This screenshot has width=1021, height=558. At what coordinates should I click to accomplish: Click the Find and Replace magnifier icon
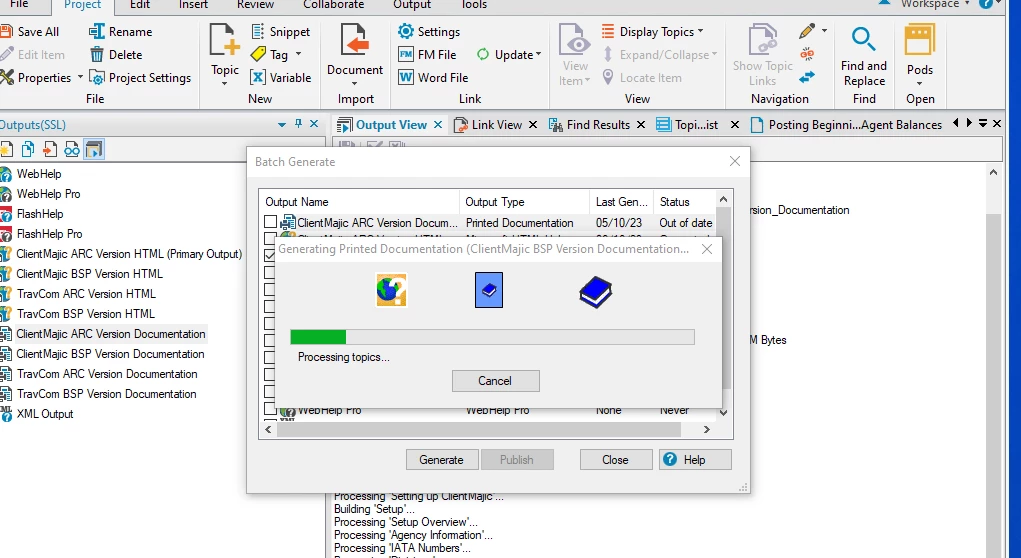point(863,39)
